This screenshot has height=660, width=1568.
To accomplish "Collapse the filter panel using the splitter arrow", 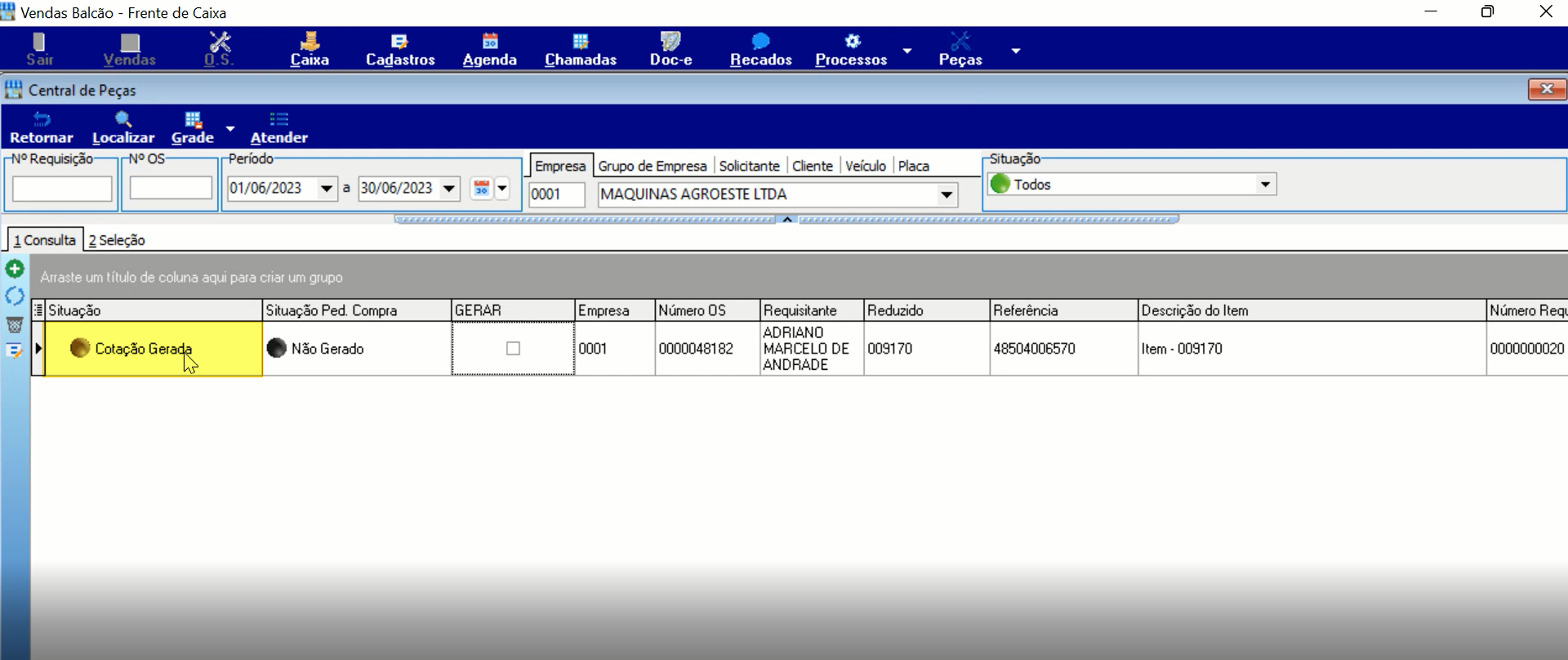I will point(787,219).
